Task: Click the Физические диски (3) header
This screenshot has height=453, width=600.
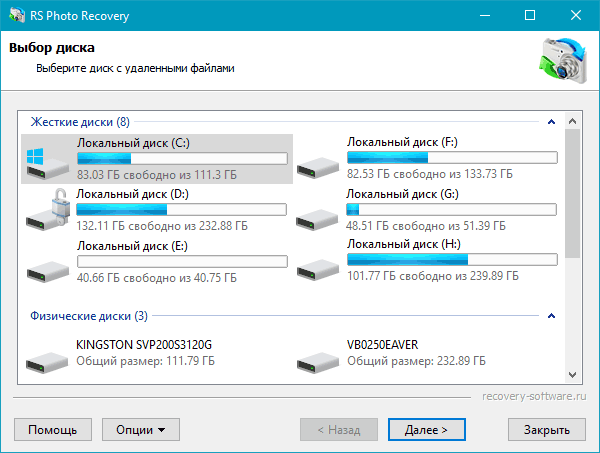Action: pyautogui.click(x=89, y=316)
